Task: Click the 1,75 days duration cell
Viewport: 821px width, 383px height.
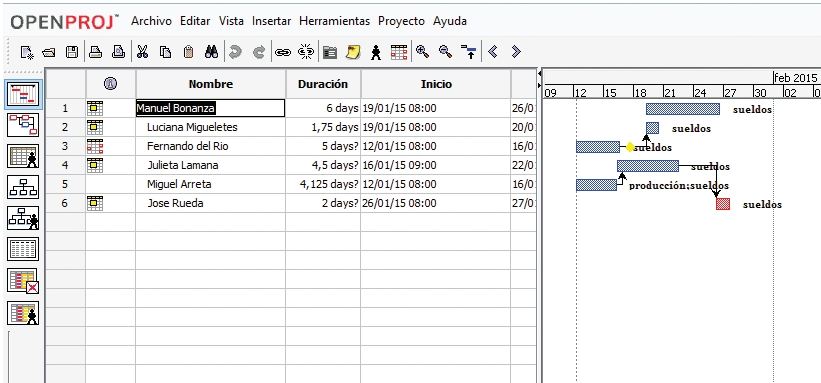Action: coord(323,127)
